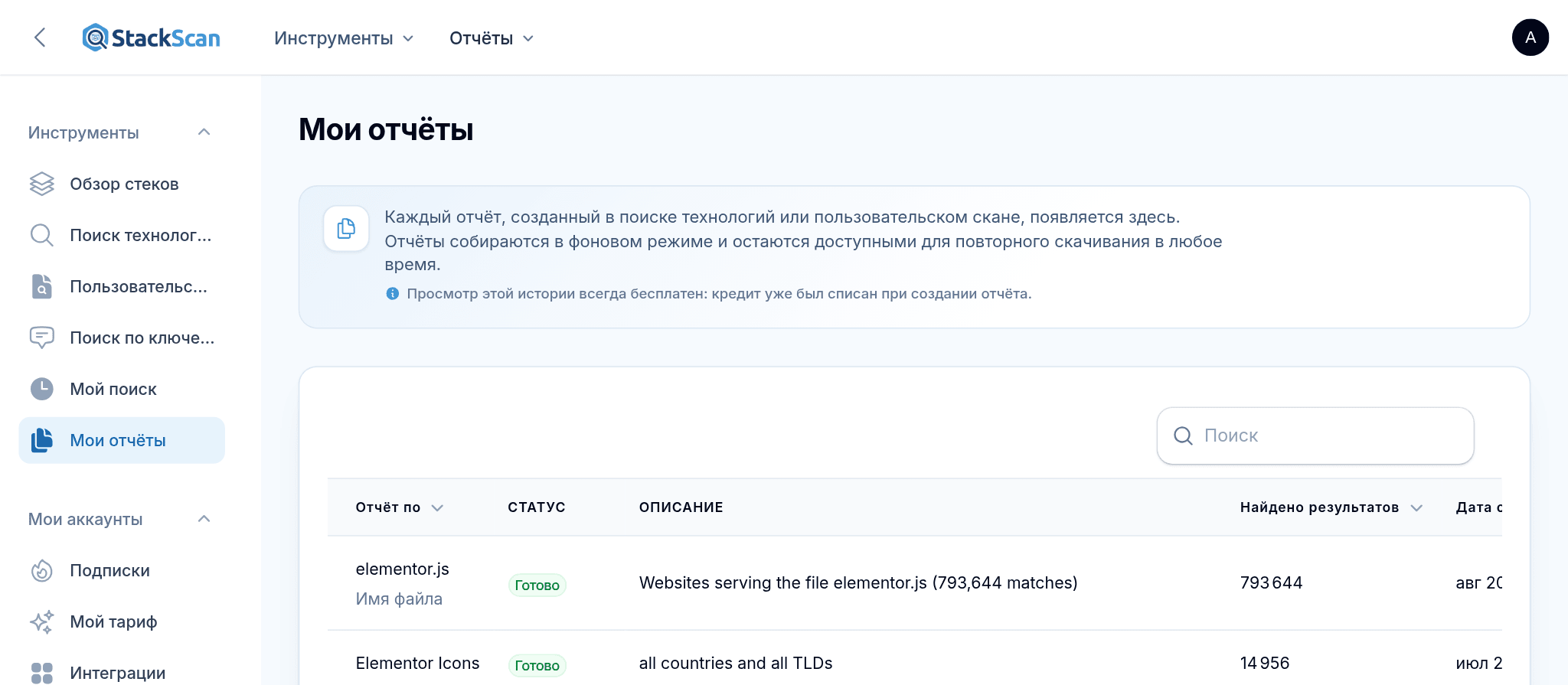This screenshot has width=1568, height=685.
Task: Click the result count 793 644
Action: click(x=1271, y=583)
